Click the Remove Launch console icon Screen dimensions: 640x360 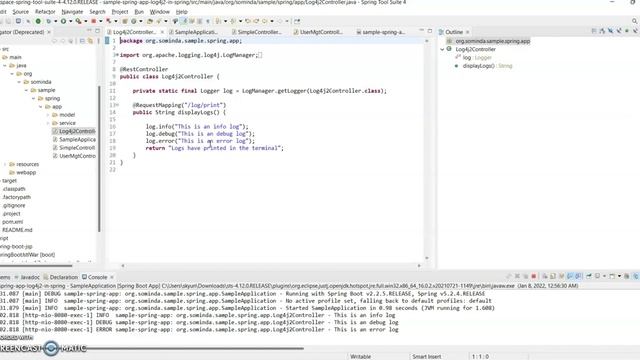pos(517,276)
